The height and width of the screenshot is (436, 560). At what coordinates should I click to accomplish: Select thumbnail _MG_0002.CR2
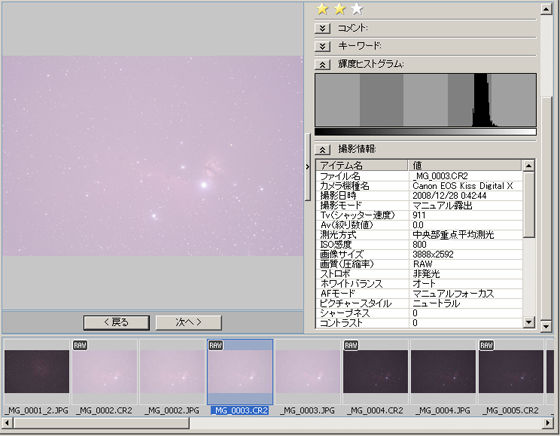pos(105,371)
